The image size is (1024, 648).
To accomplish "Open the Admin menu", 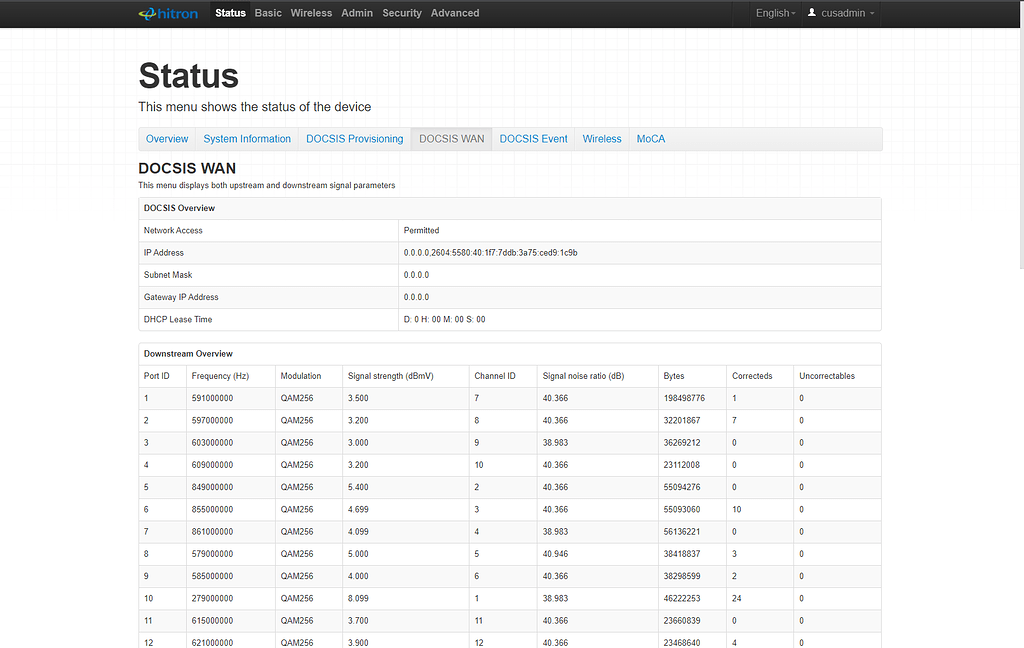I will [357, 13].
